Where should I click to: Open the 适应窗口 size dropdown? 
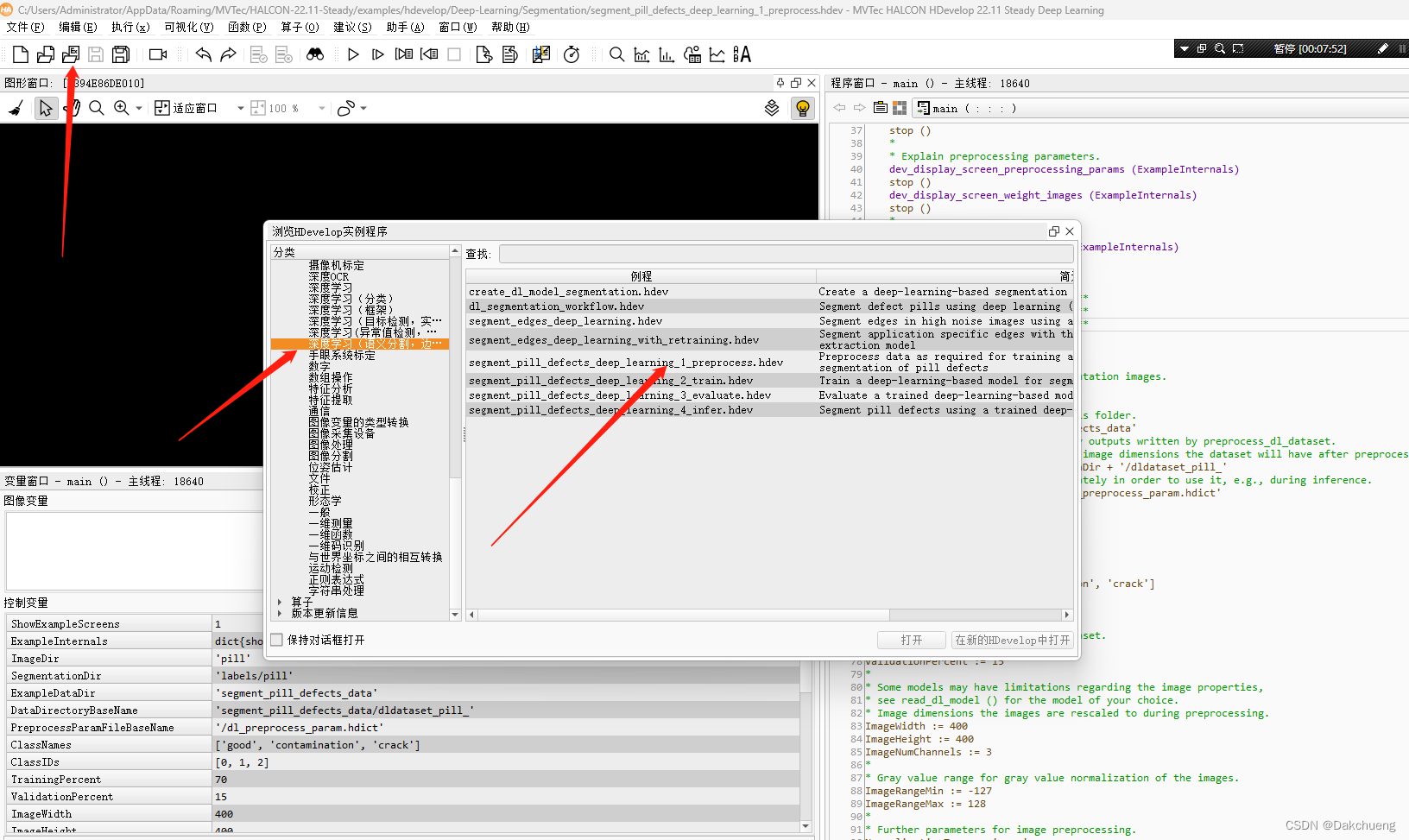click(x=240, y=108)
